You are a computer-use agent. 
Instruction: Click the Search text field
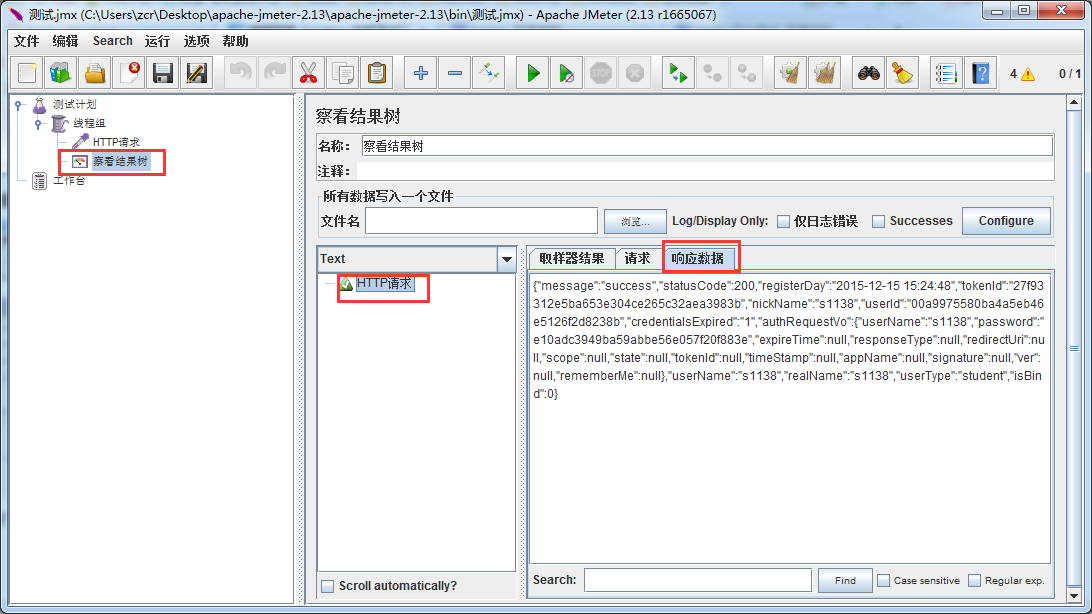(698, 580)
